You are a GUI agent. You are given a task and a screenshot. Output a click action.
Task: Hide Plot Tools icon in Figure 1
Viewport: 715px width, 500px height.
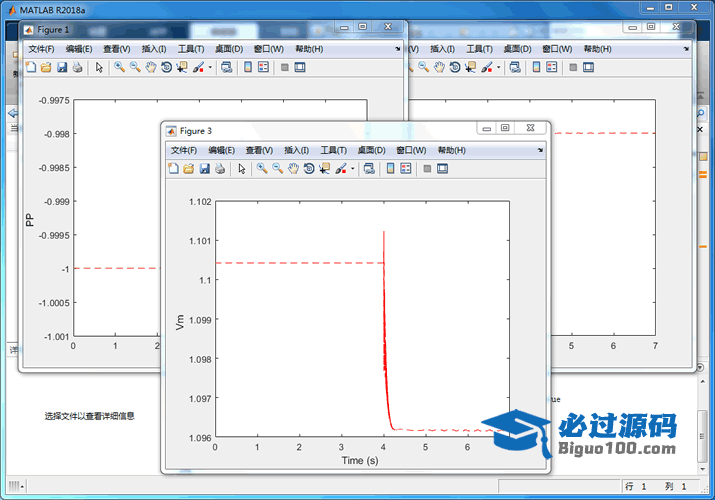point(285,68)
